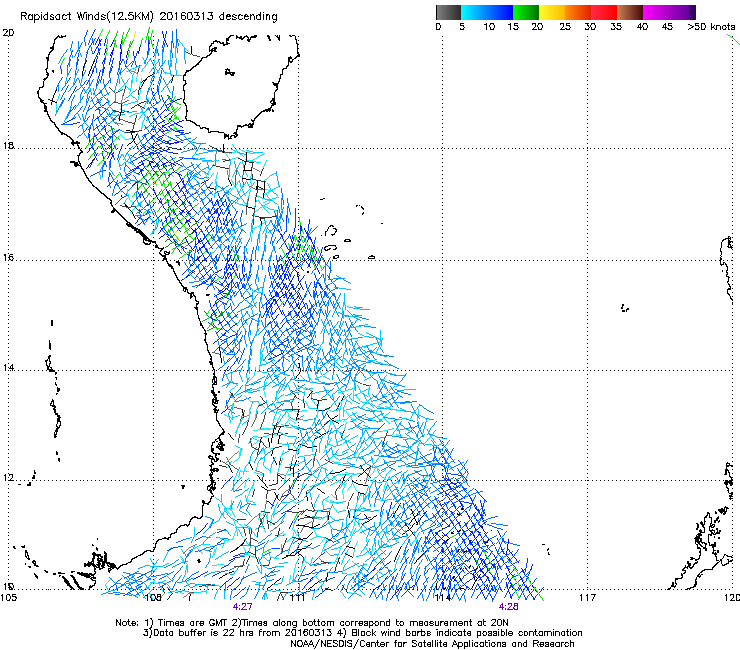The width and height of the screenshot is (740, 650).
Task: Click the title 'Rapidsact Winds(12.5KM) 20160313 descending'
Action: [149, 17]
